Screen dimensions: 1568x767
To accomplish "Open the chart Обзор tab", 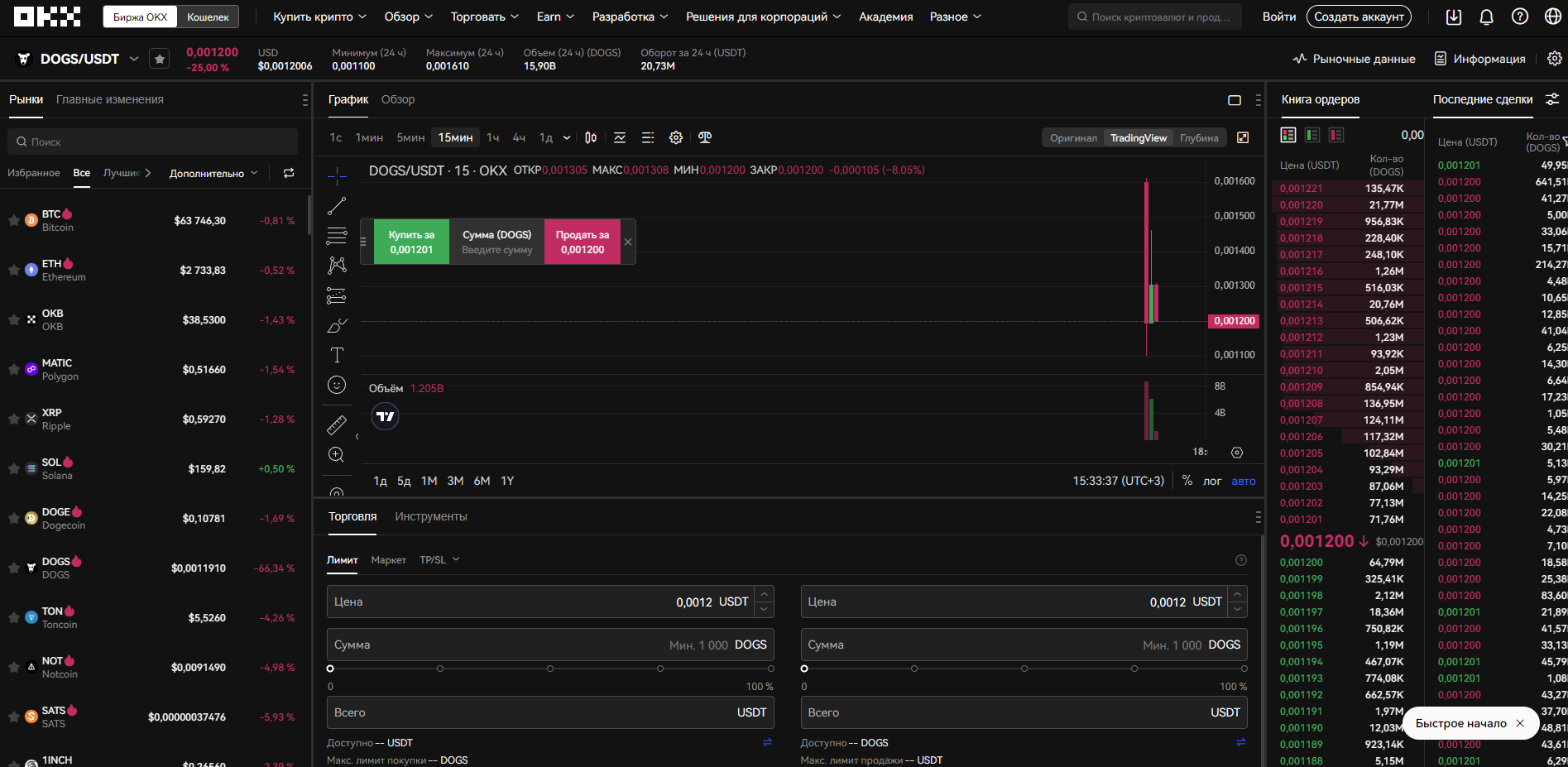I will click(x=398, y=99).
